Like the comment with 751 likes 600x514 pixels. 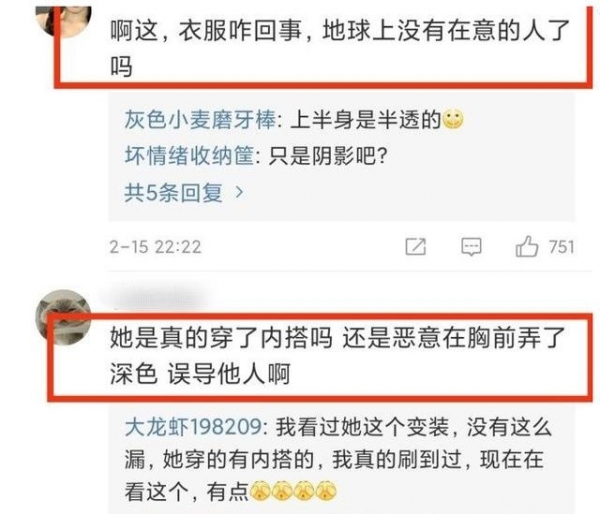527,246
